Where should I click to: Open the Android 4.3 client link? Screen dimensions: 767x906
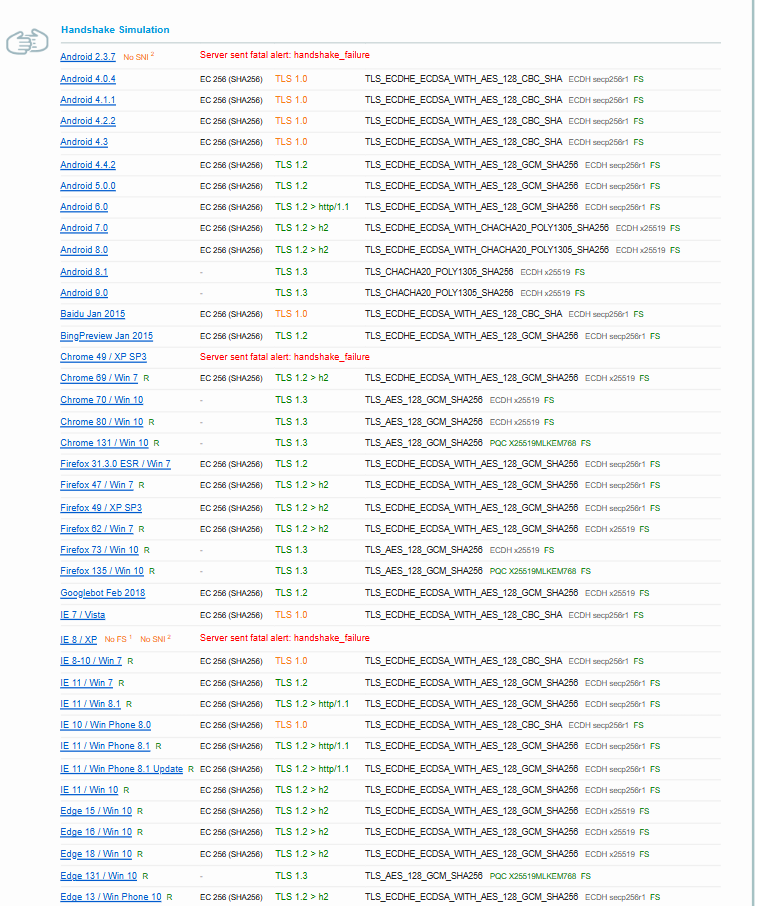pos(84,142)
